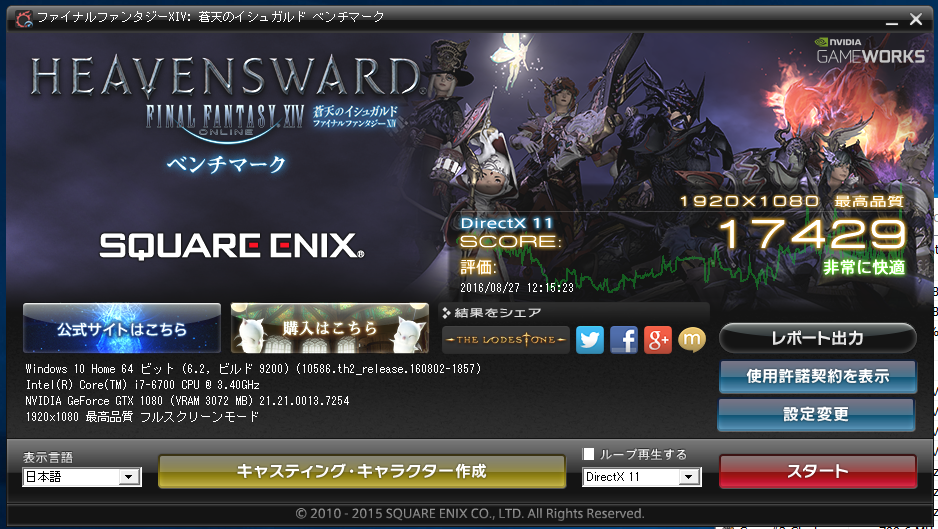Image resolution: width=938 pixels, height=529 pixels.
Task: Click 1920x1080 最高品質 フルスクリーンモード line
Action: click(x=142, y=416)
